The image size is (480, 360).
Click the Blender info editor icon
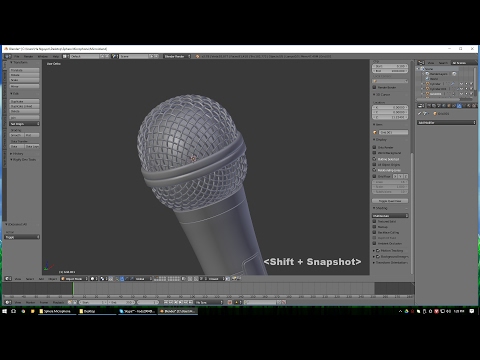8,56
